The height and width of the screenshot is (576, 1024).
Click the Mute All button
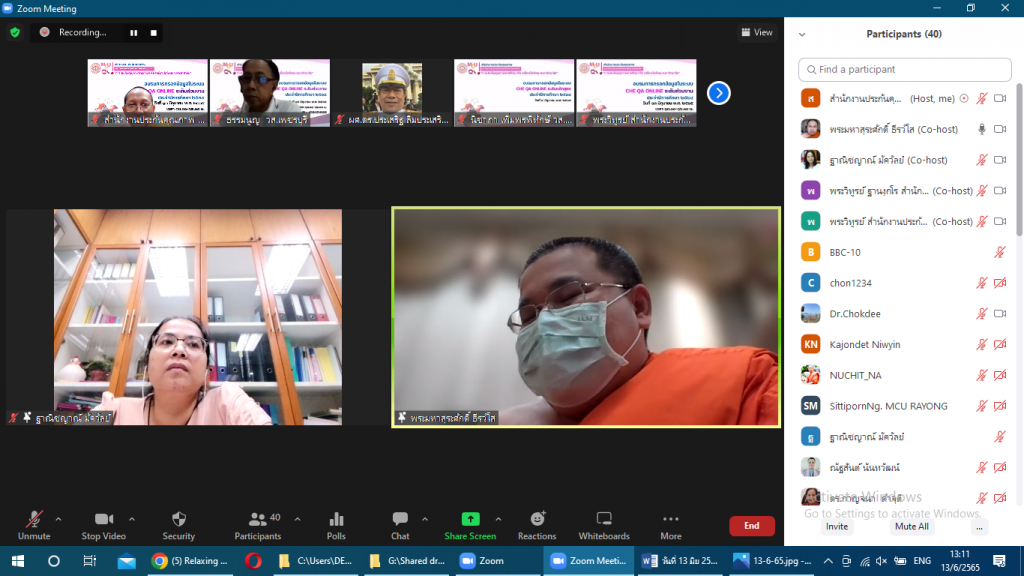(911, 526)
